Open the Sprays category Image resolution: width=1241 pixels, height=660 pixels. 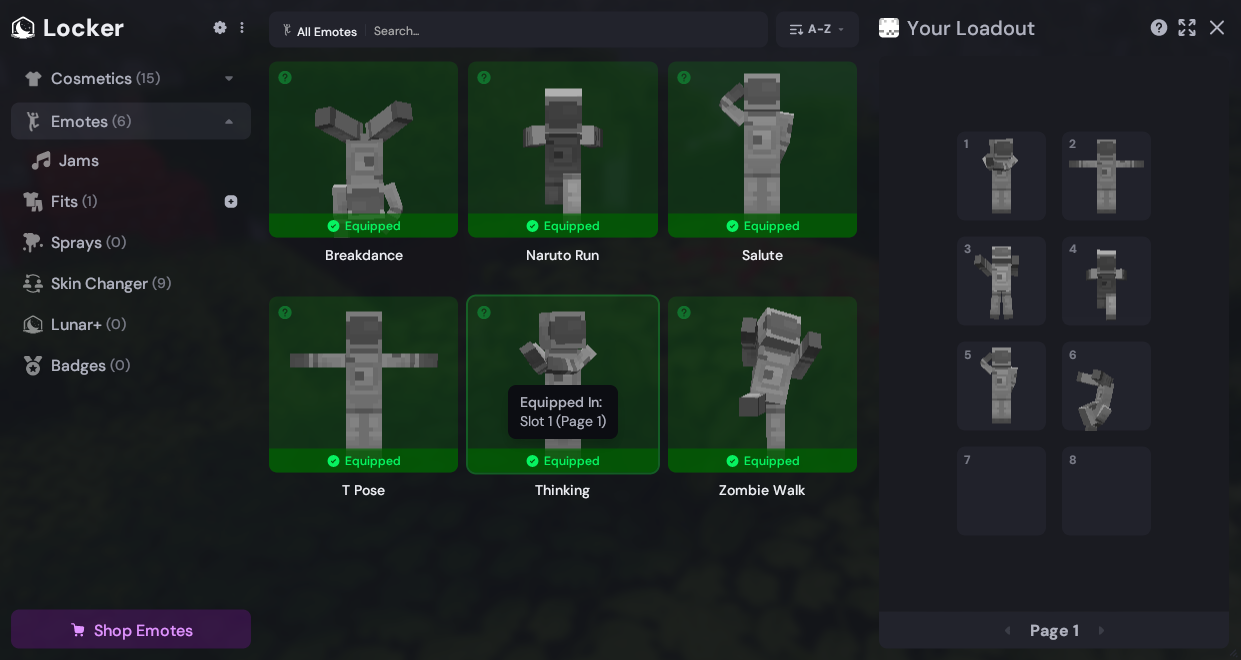(131, 243)
